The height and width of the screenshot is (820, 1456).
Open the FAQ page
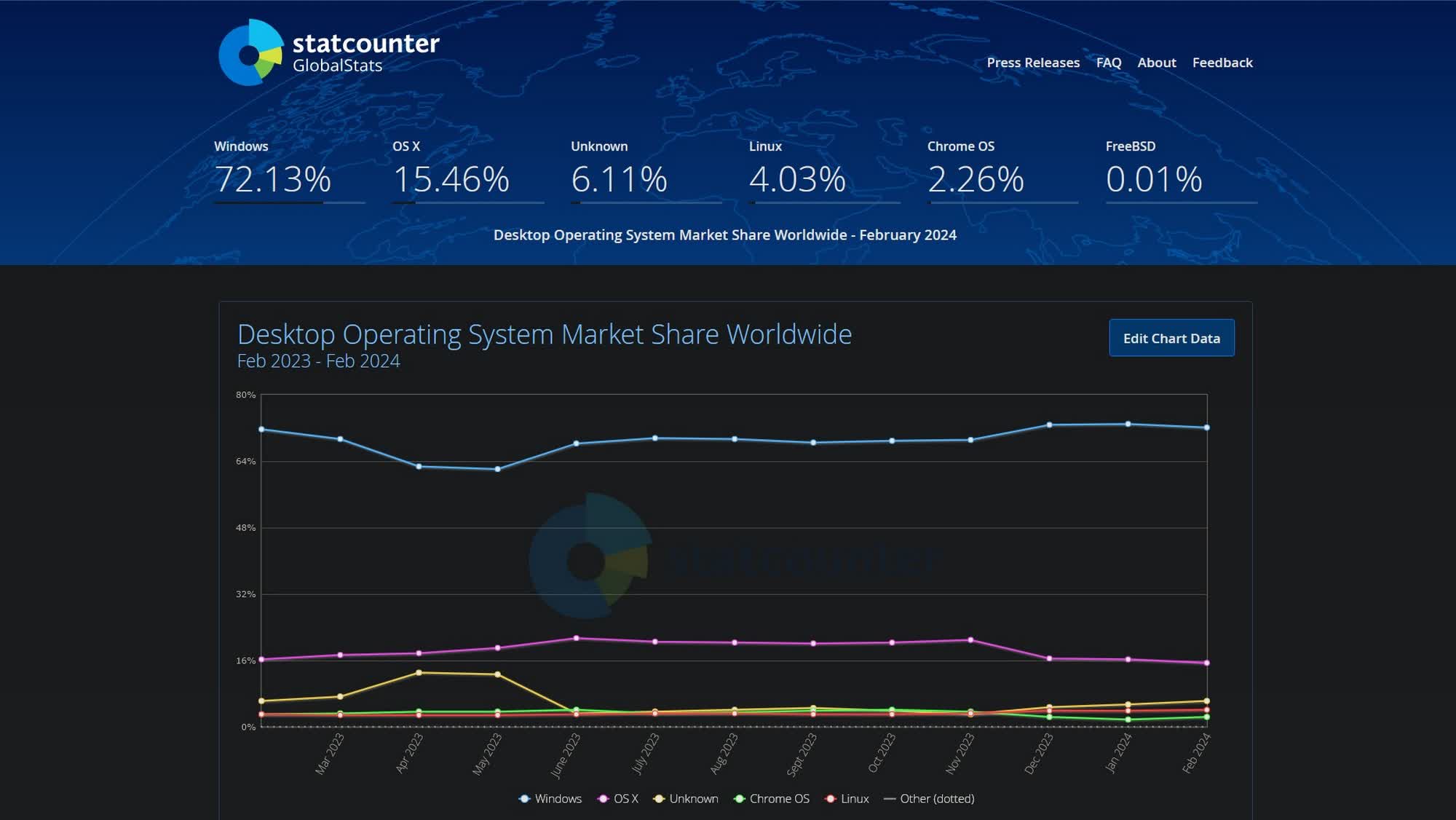pyautogui.click(x=1109, y=63)
